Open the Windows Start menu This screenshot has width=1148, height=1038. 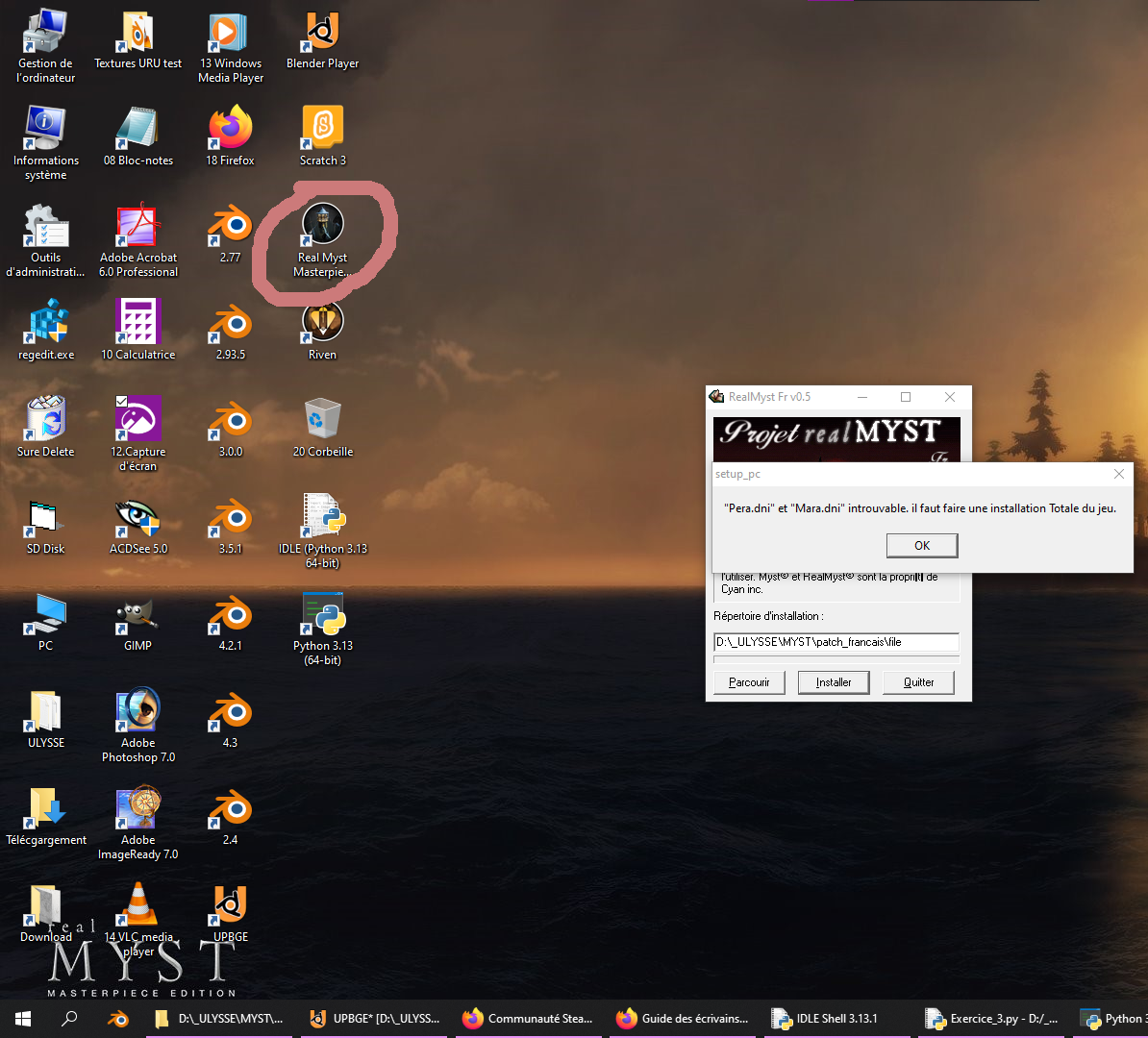point(23,1018)
